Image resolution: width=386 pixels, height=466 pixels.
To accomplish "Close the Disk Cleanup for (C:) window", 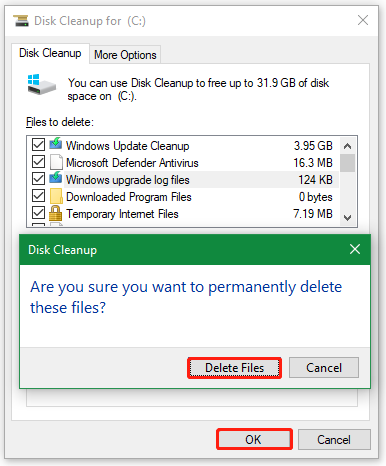I will click(x=363, y=20).
